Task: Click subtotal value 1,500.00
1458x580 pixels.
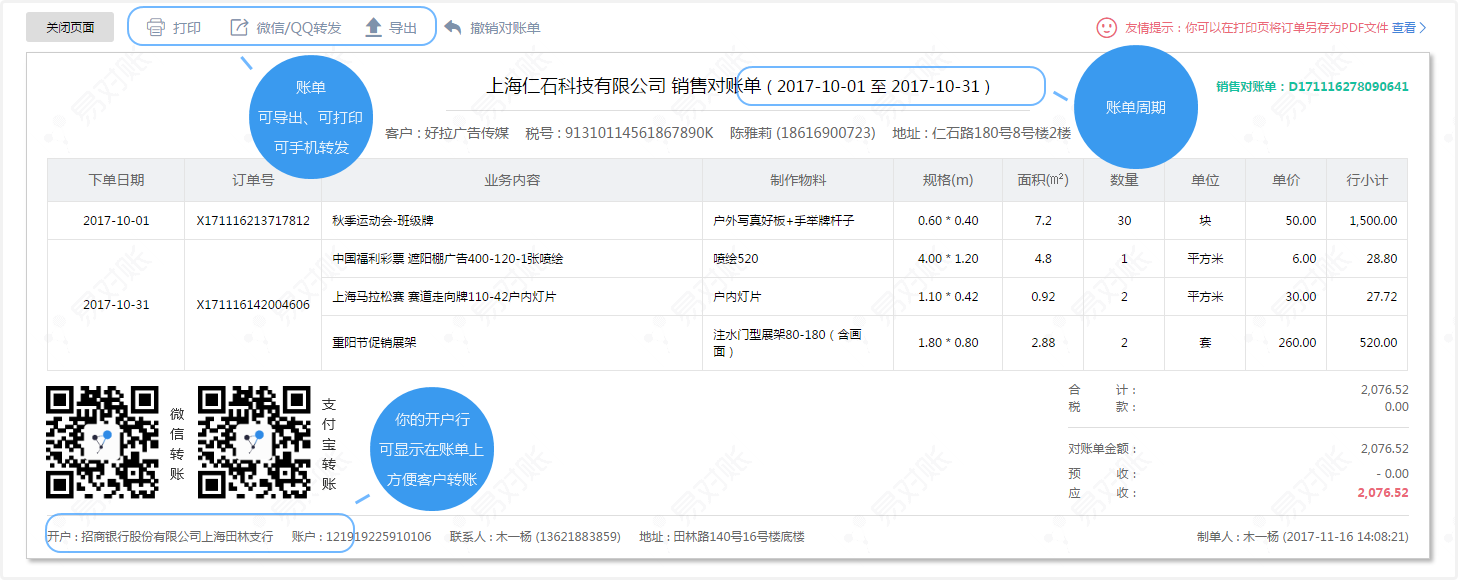Action: [x=1373, y=221]
